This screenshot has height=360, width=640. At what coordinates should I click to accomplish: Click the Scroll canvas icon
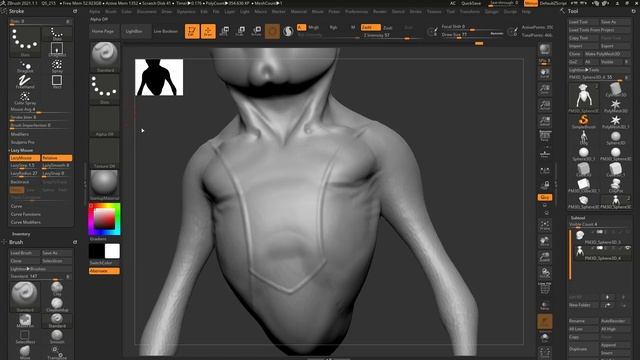[545, 73]
